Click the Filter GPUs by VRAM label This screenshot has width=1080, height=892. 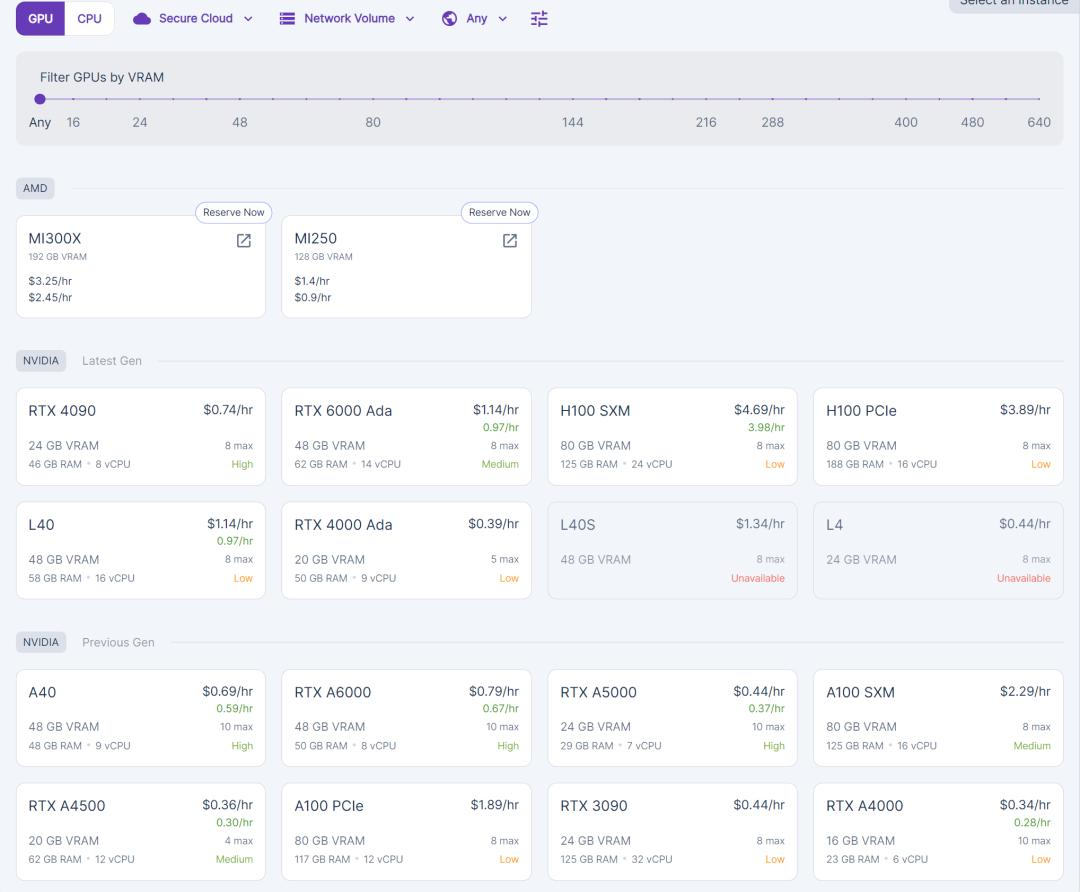click(x=102, y=77)
